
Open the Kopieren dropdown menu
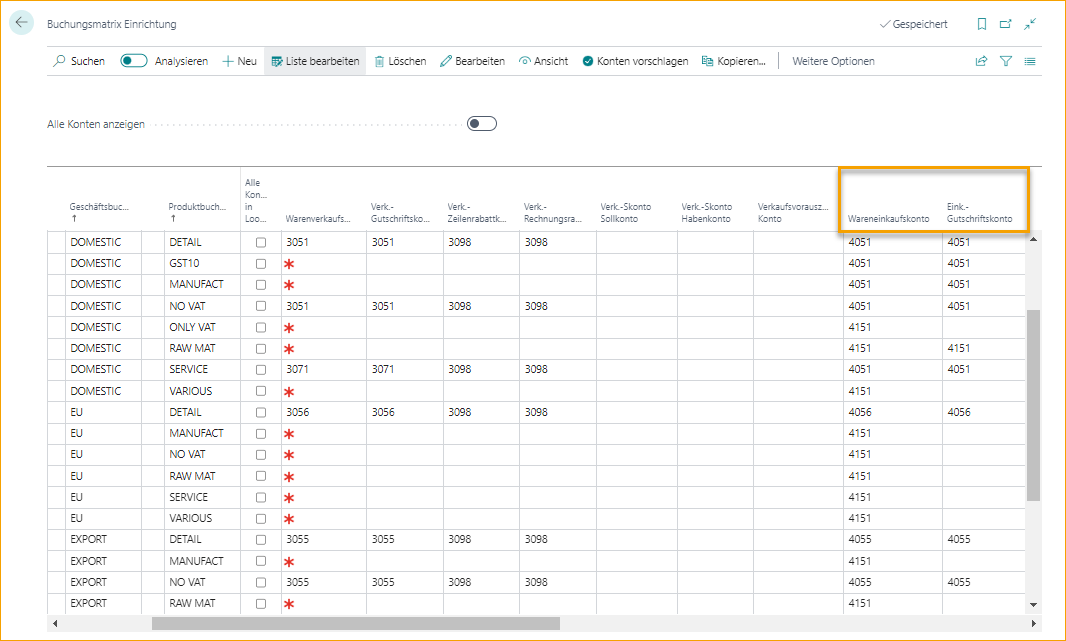pos(734,61)
